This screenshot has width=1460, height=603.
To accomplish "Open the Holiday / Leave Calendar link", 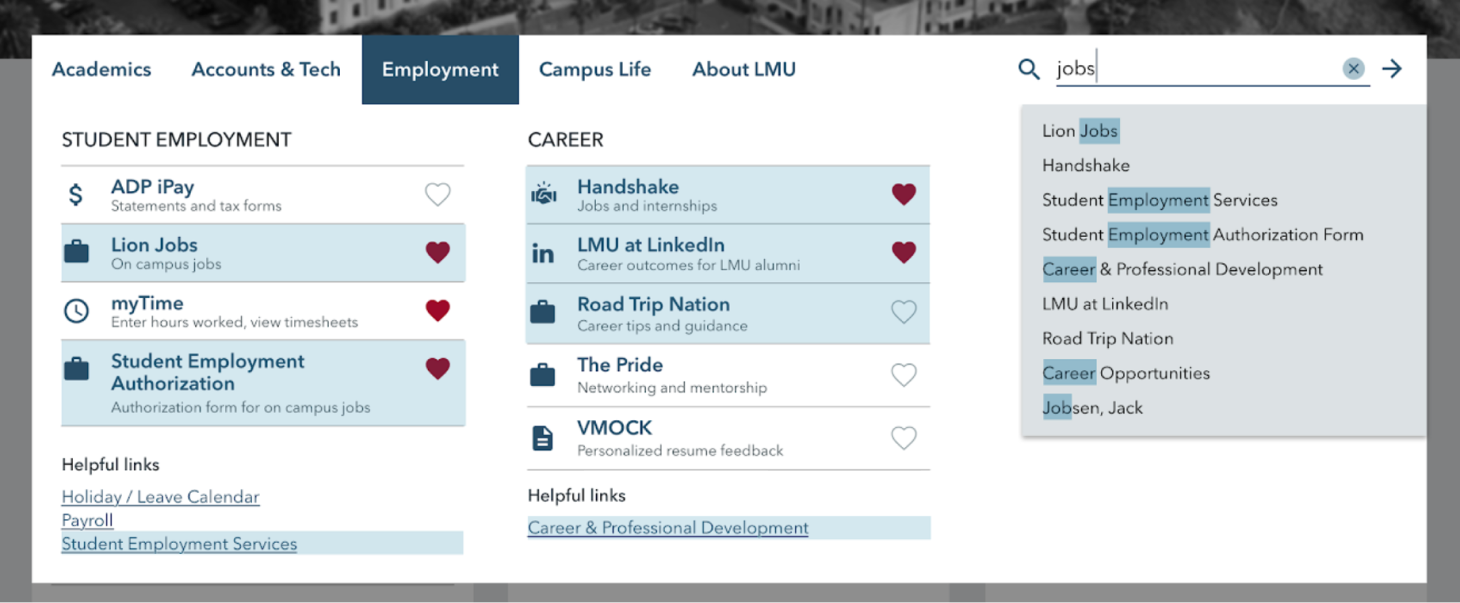I will click(160, 497).
